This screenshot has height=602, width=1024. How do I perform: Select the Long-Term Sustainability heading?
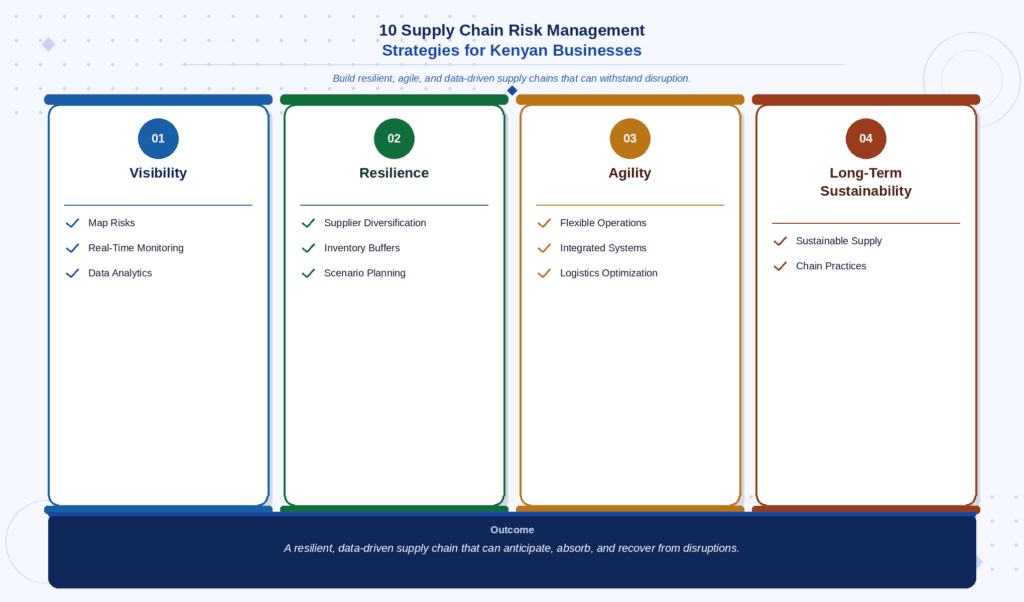point(865,182)
